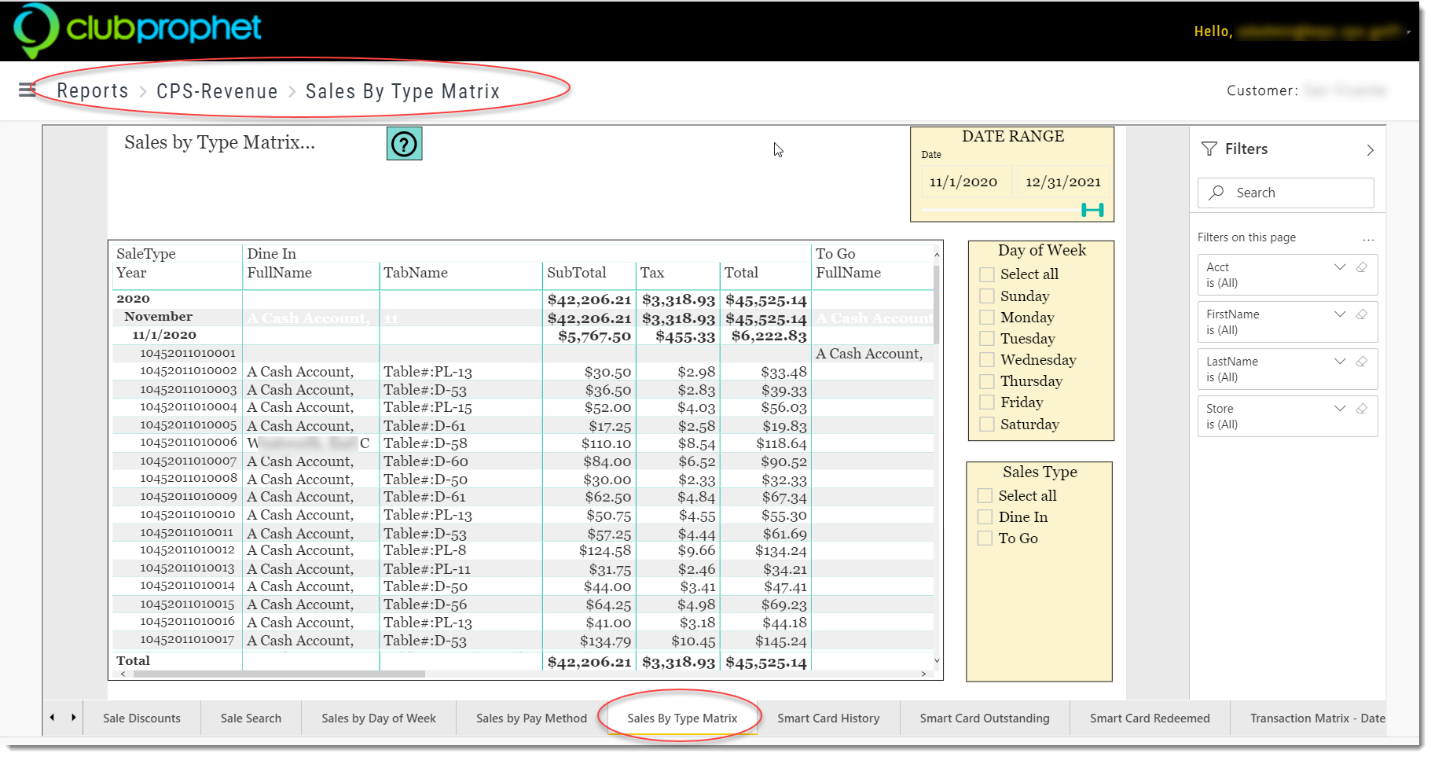Select the November row label
1431x757 pixels.
point(158,317)
